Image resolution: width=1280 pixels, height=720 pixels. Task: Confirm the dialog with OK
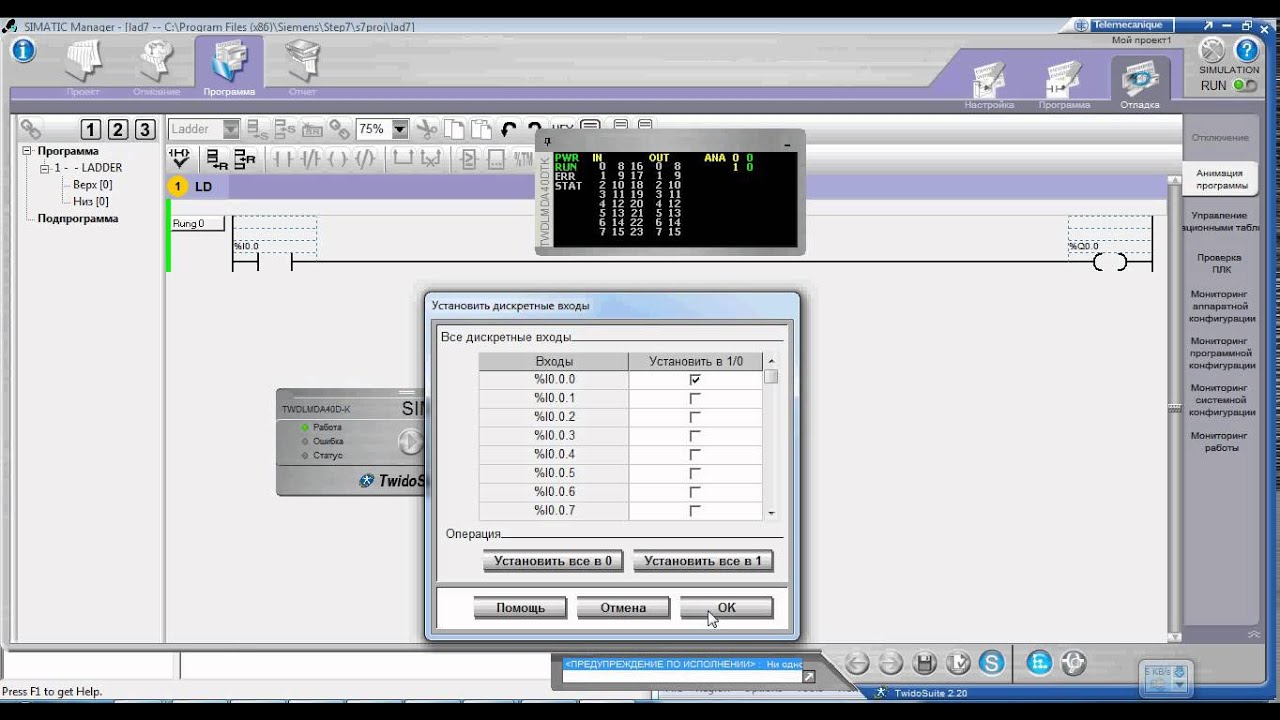tap(726, 608)
